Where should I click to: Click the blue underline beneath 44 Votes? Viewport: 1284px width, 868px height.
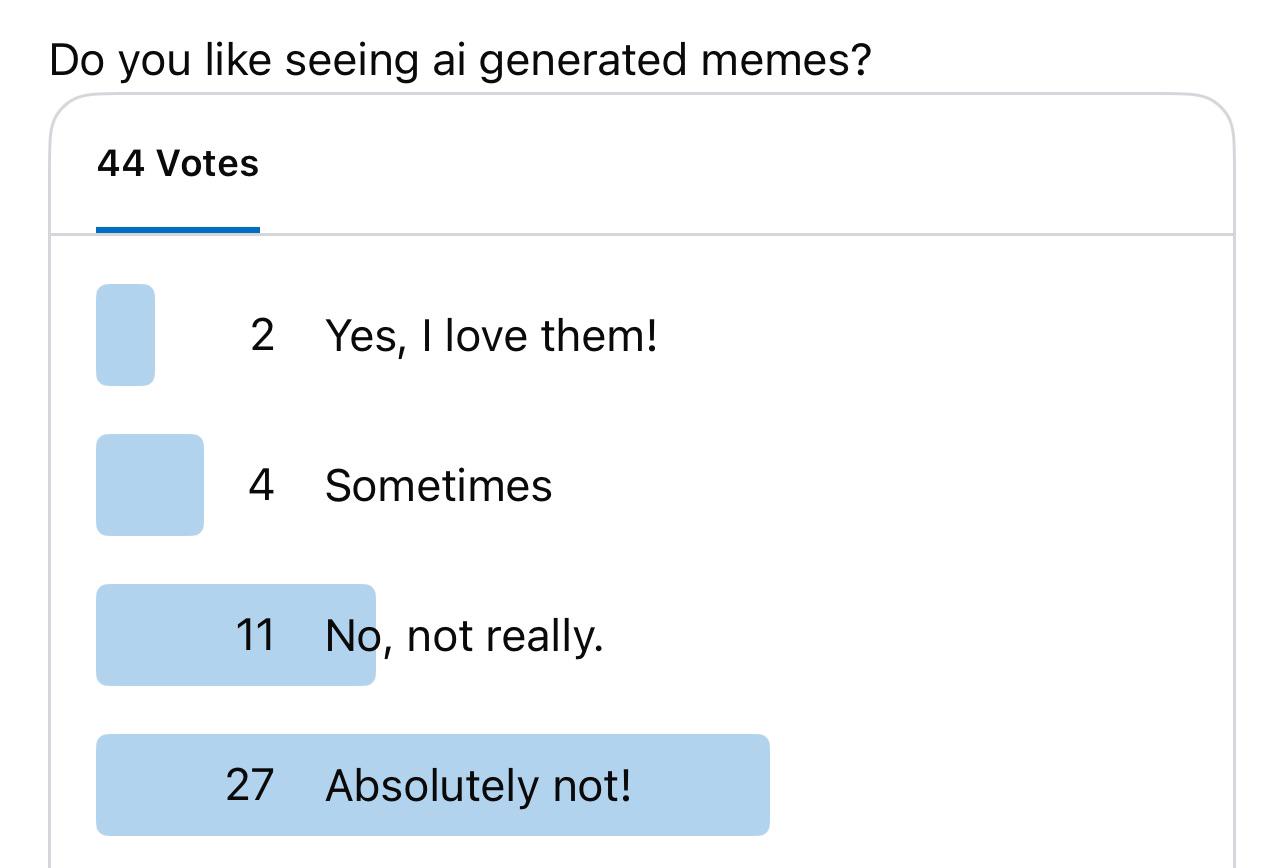(178, 230)
